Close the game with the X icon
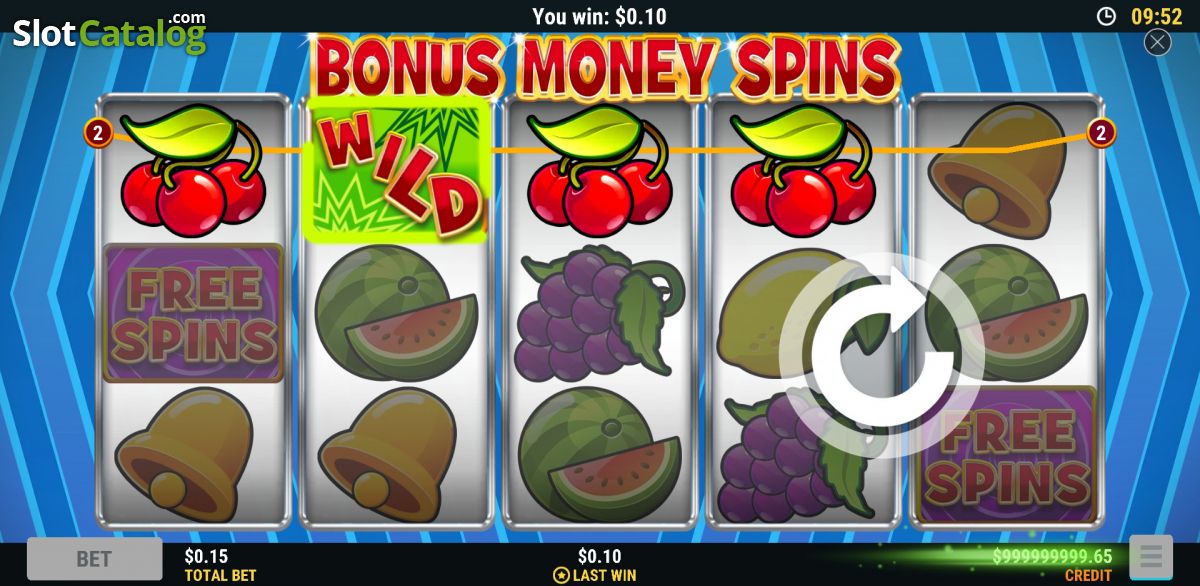Image resolution: width=1200 pixels, height=586 pixels. (x=1157, y=42)
